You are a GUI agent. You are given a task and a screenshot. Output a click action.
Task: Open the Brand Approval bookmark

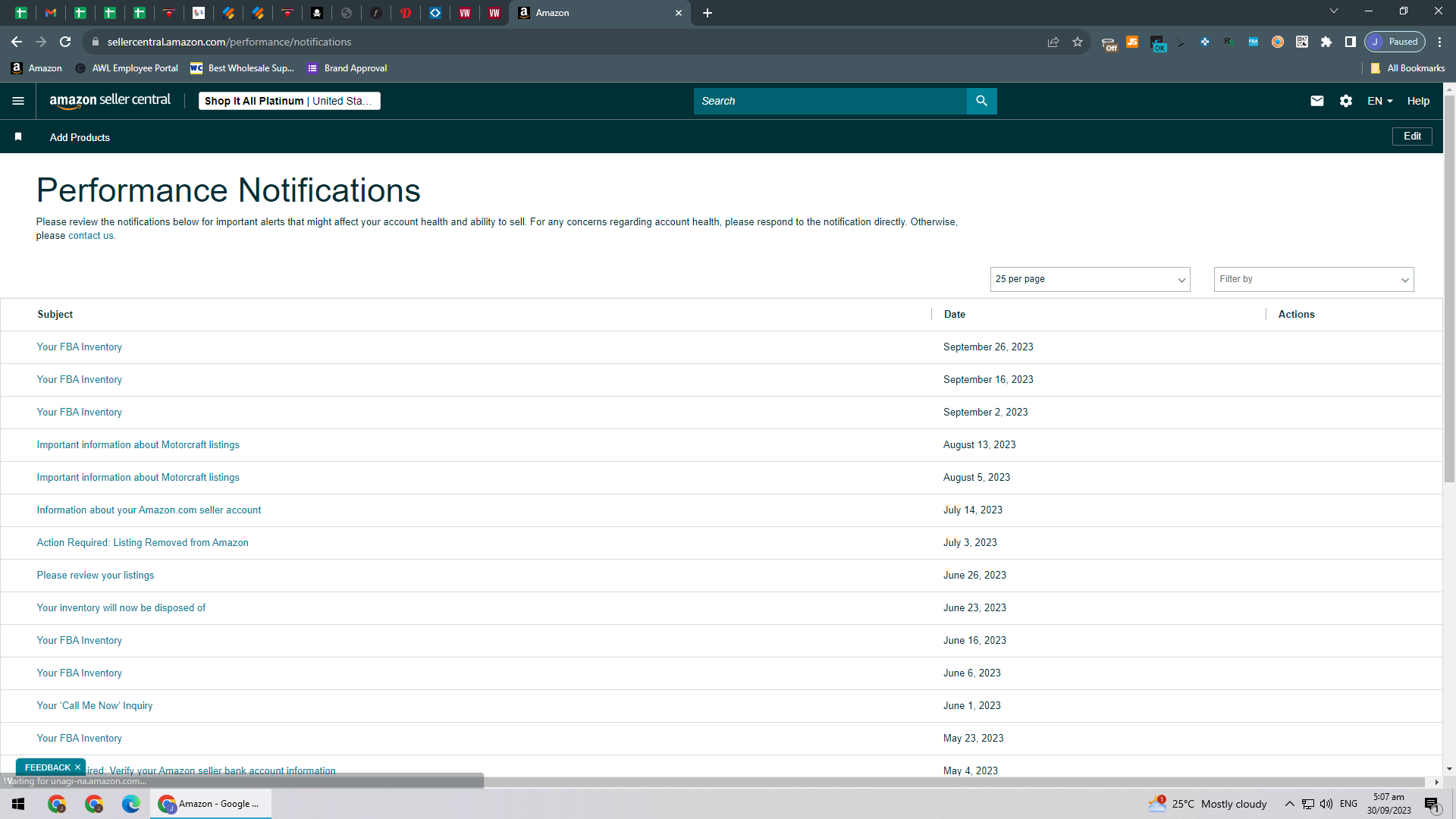(x=347, y=68)
